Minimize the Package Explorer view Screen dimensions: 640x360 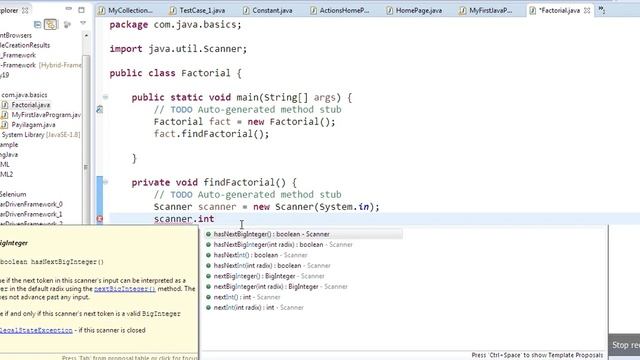click(68, 9)
